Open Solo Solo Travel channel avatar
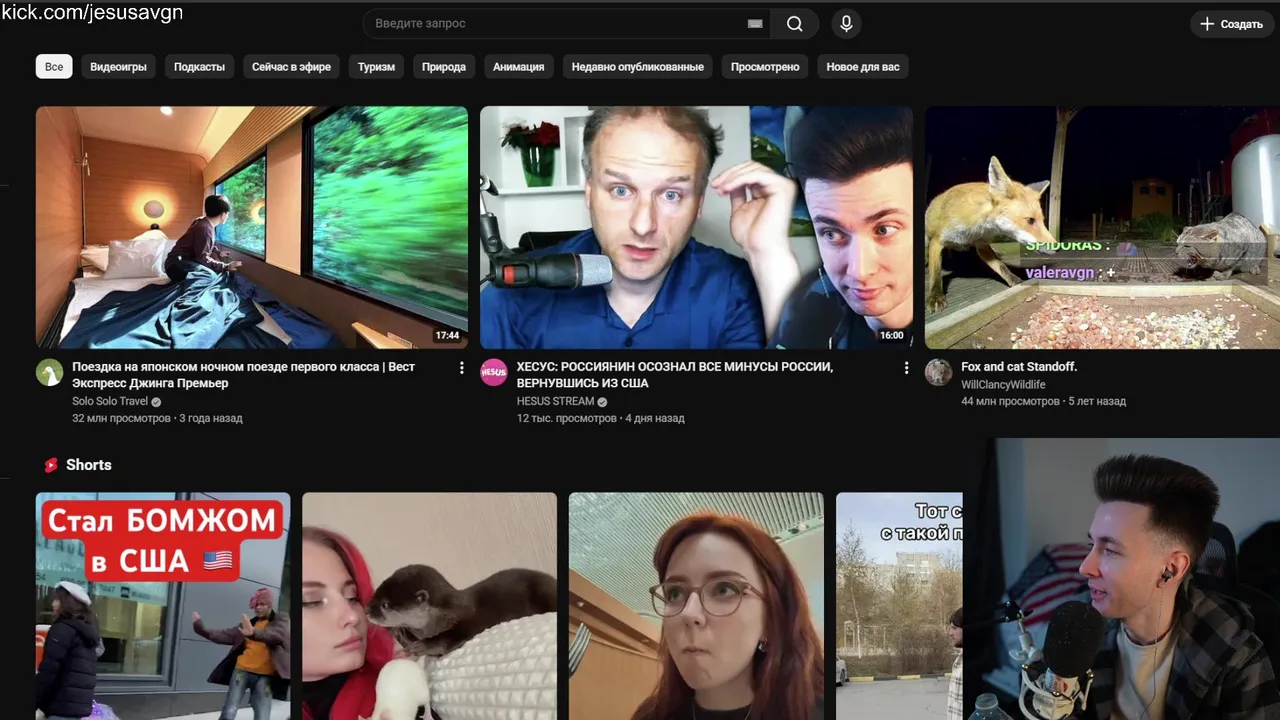 (x=50, y=373)
